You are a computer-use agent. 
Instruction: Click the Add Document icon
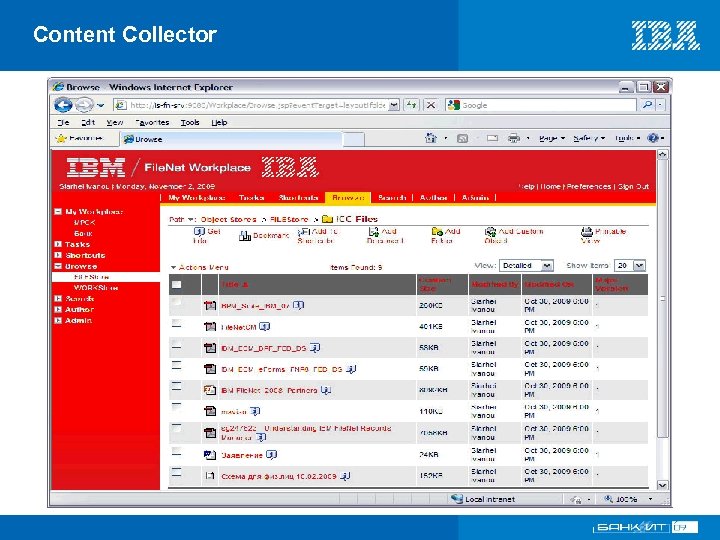[x=374, y=232]
